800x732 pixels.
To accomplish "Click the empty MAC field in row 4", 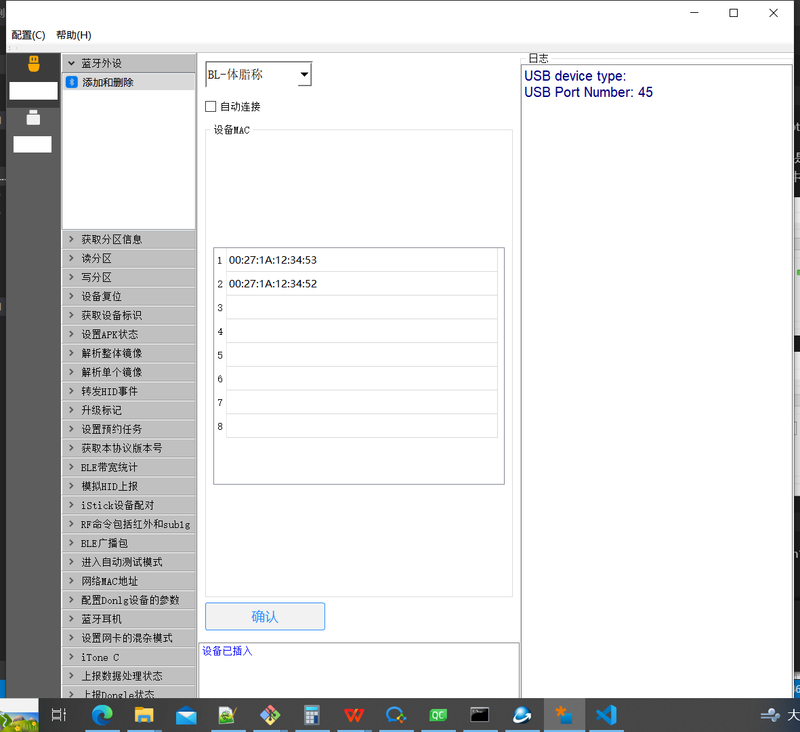I will point(362,331).
